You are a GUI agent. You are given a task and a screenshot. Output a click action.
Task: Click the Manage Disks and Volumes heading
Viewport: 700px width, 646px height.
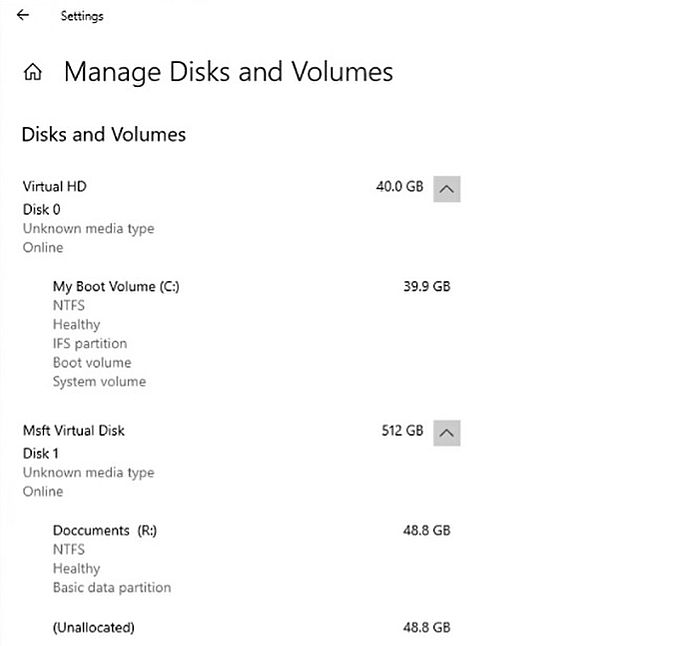click(x=228, y=72)
